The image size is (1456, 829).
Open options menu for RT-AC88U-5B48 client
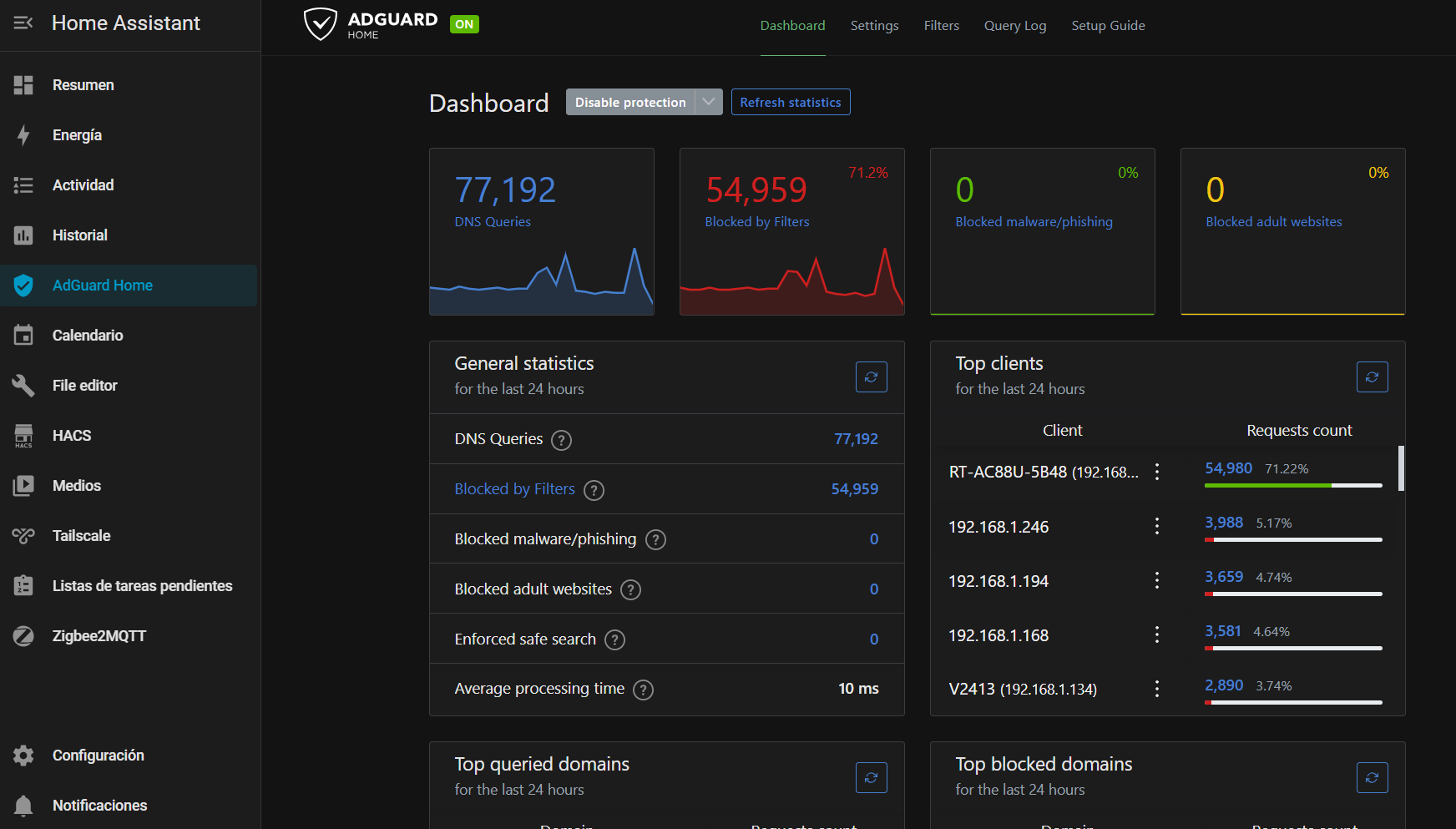pyautogui.click(x=1157, y=472)
